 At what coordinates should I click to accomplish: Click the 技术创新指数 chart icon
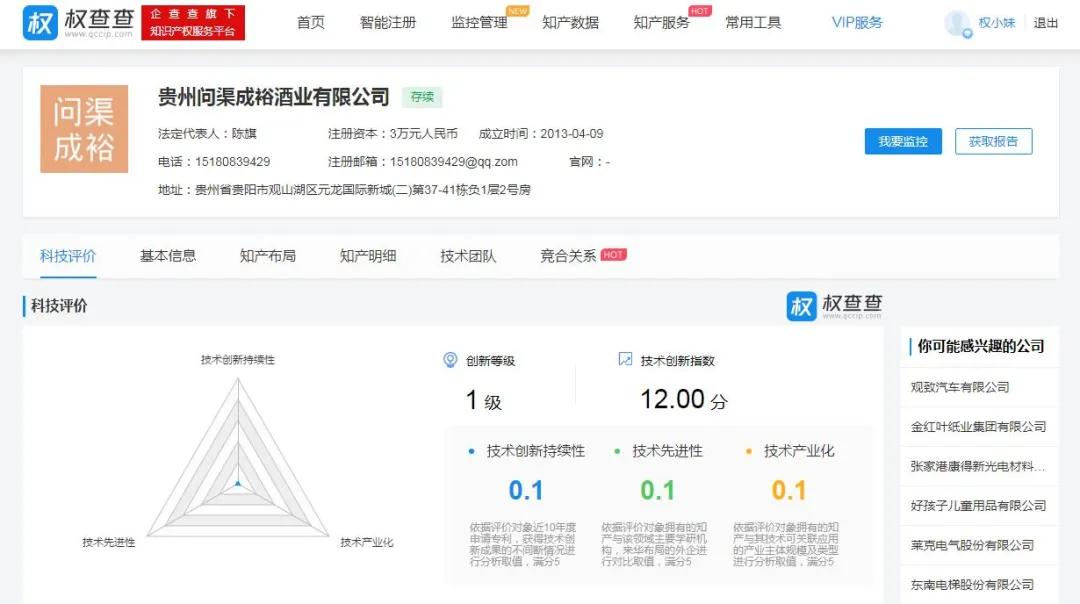(625, 360)
